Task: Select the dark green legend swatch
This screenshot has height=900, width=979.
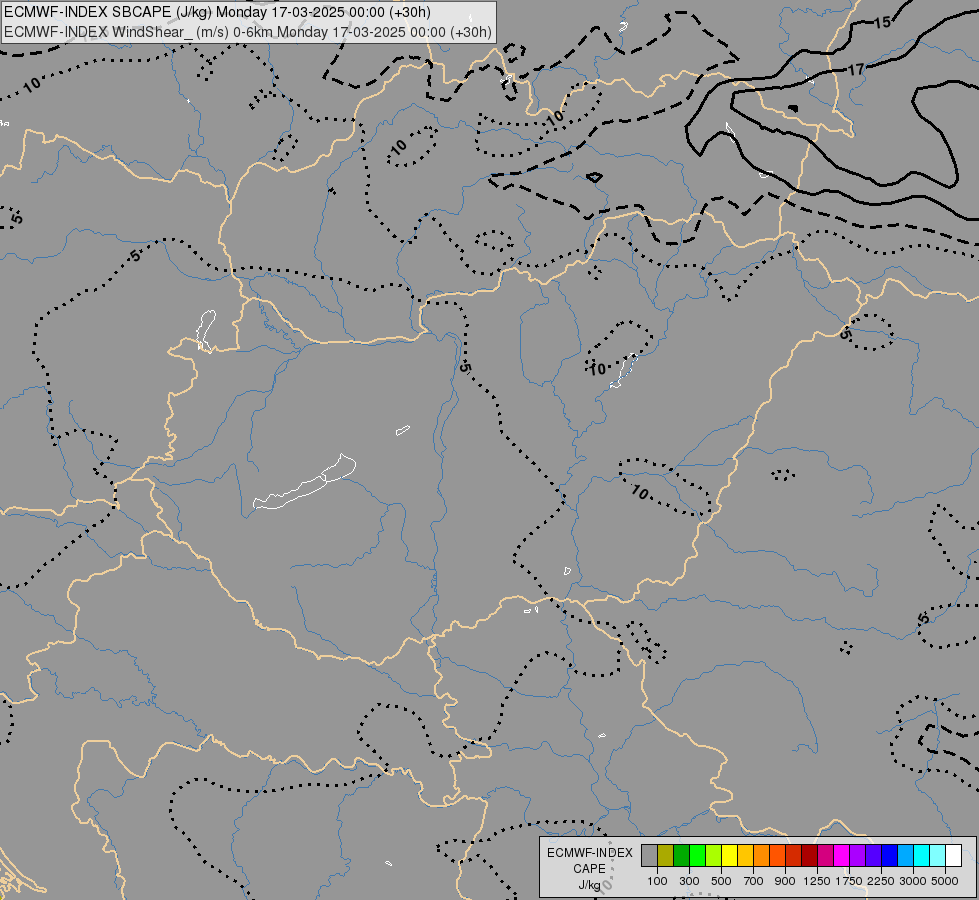Action: click(x=682, y=855)
